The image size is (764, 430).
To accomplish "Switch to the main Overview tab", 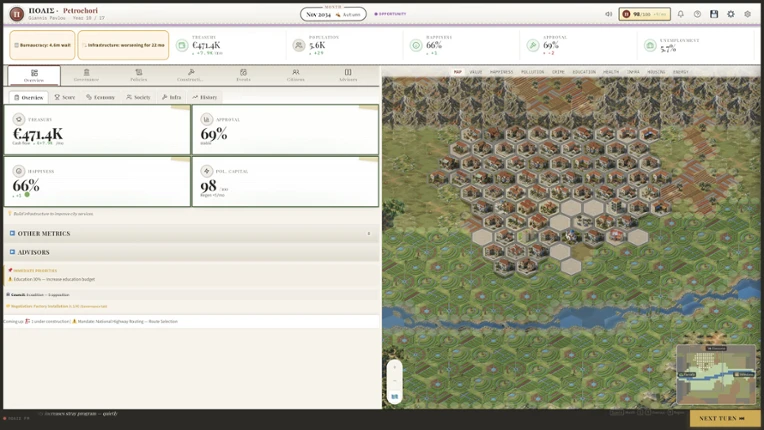I will (x=34, y=75).
